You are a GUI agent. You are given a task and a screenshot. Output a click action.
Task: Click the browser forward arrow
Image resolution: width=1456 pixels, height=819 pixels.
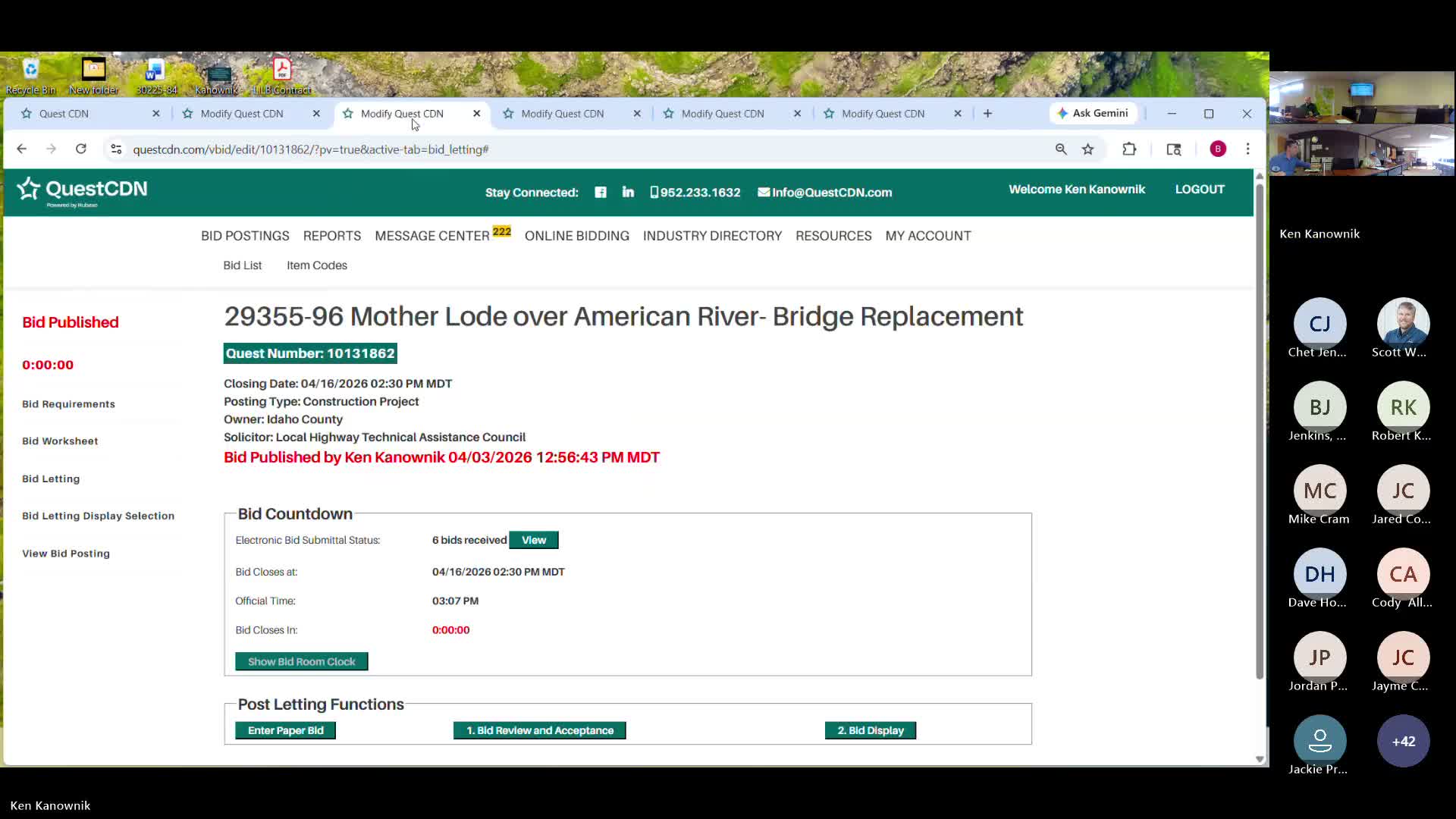click(51, 149)
